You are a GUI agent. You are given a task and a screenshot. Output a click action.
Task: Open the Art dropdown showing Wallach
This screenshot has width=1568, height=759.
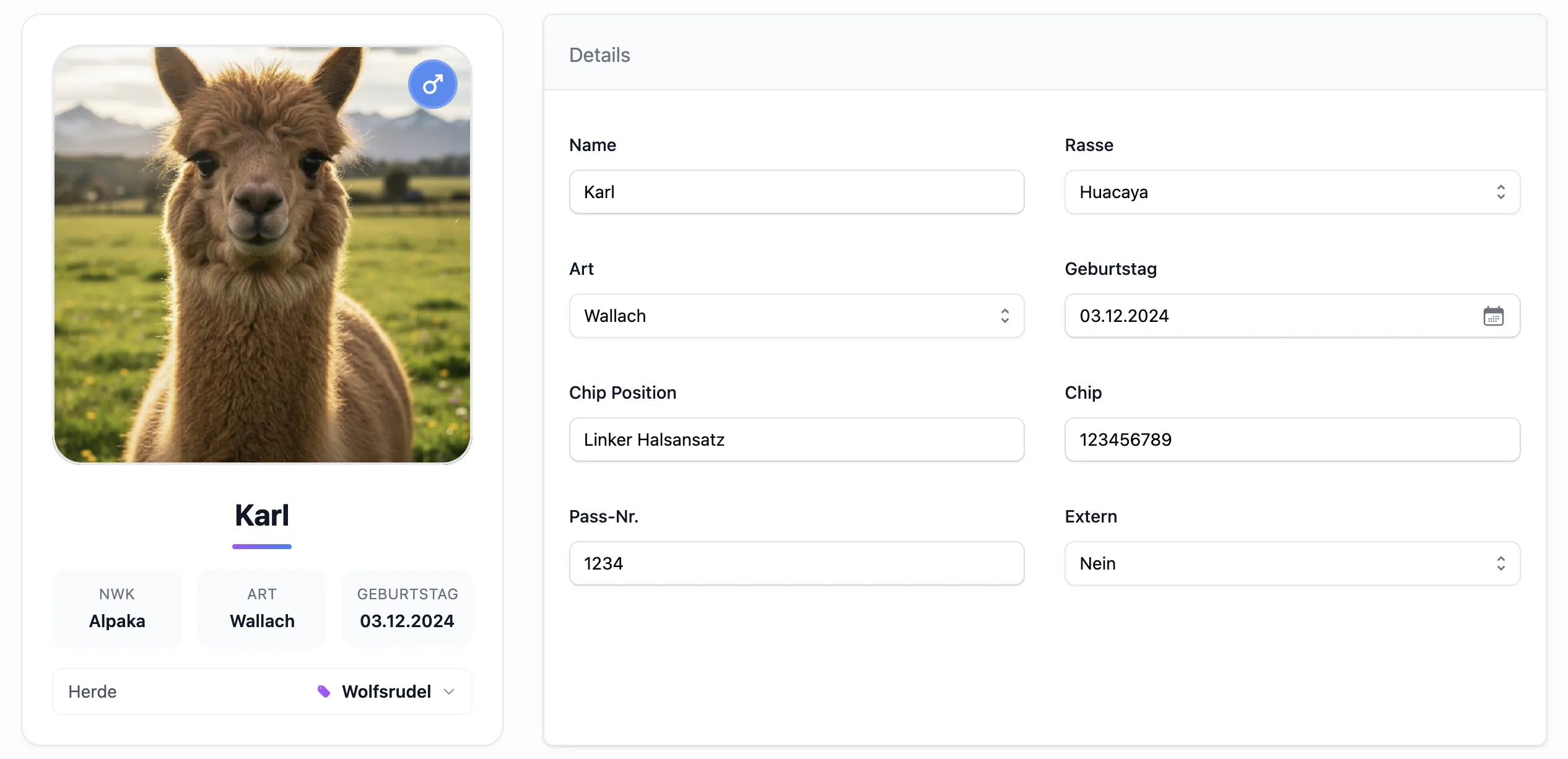(780, 316)
